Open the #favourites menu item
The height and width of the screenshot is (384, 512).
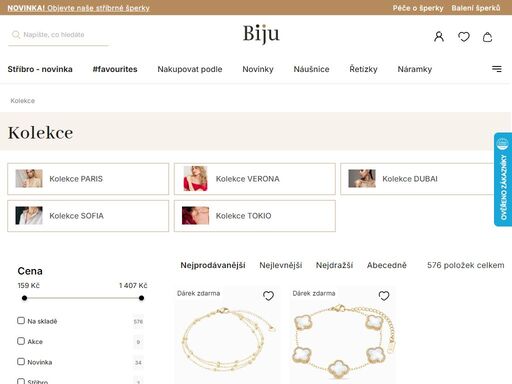(115, 69)
